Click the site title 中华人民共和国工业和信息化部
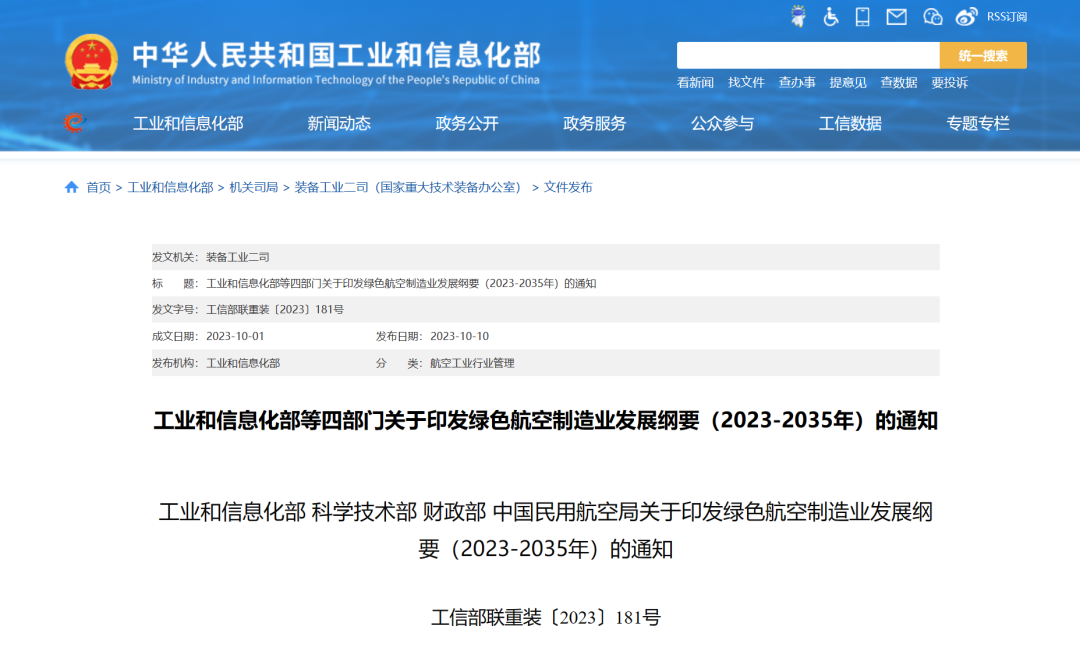The image size is (1080, 651). tap(337, 54)
